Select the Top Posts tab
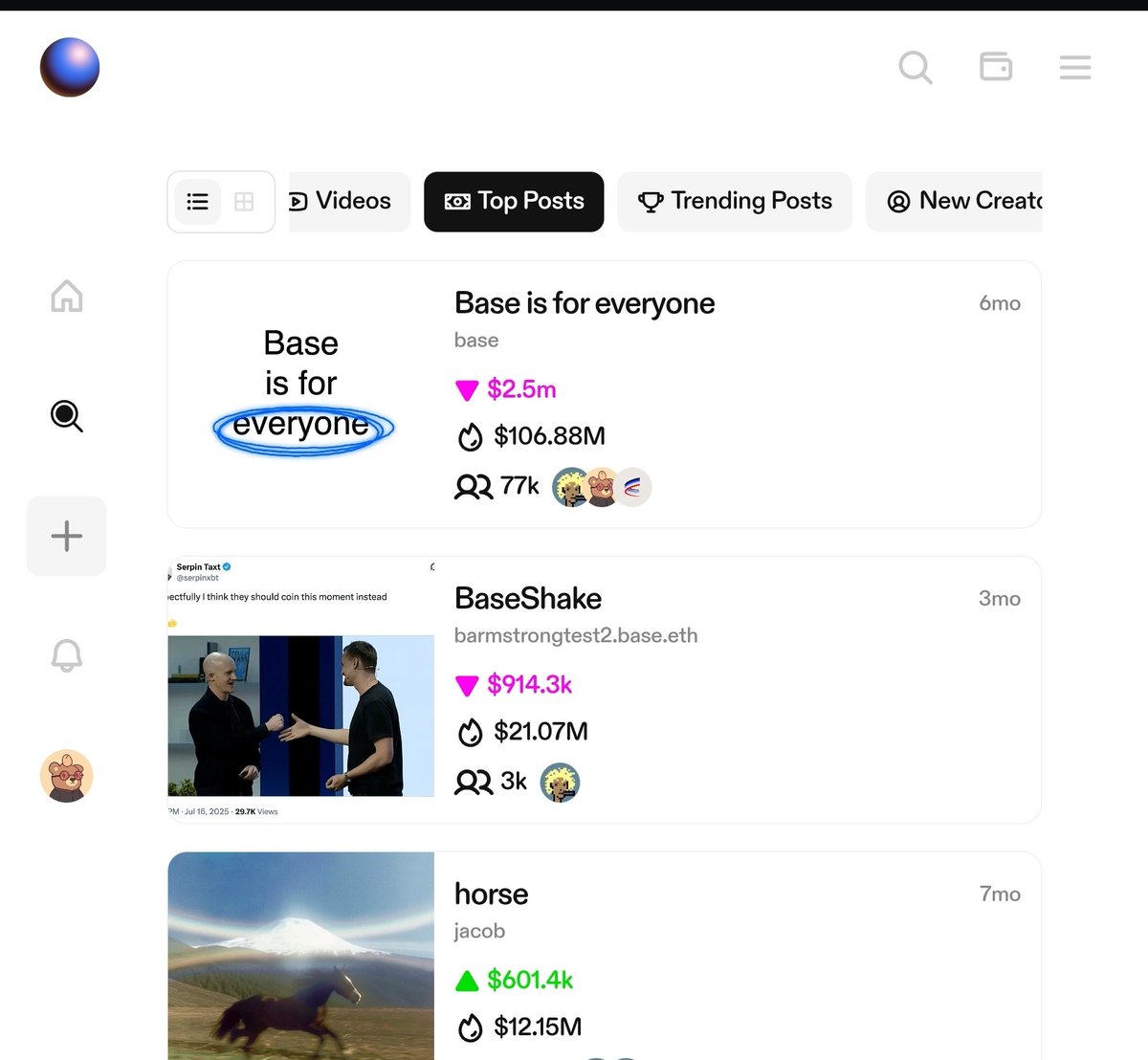This screenshot has height=1060, width=1148. [x=514, y=201]
